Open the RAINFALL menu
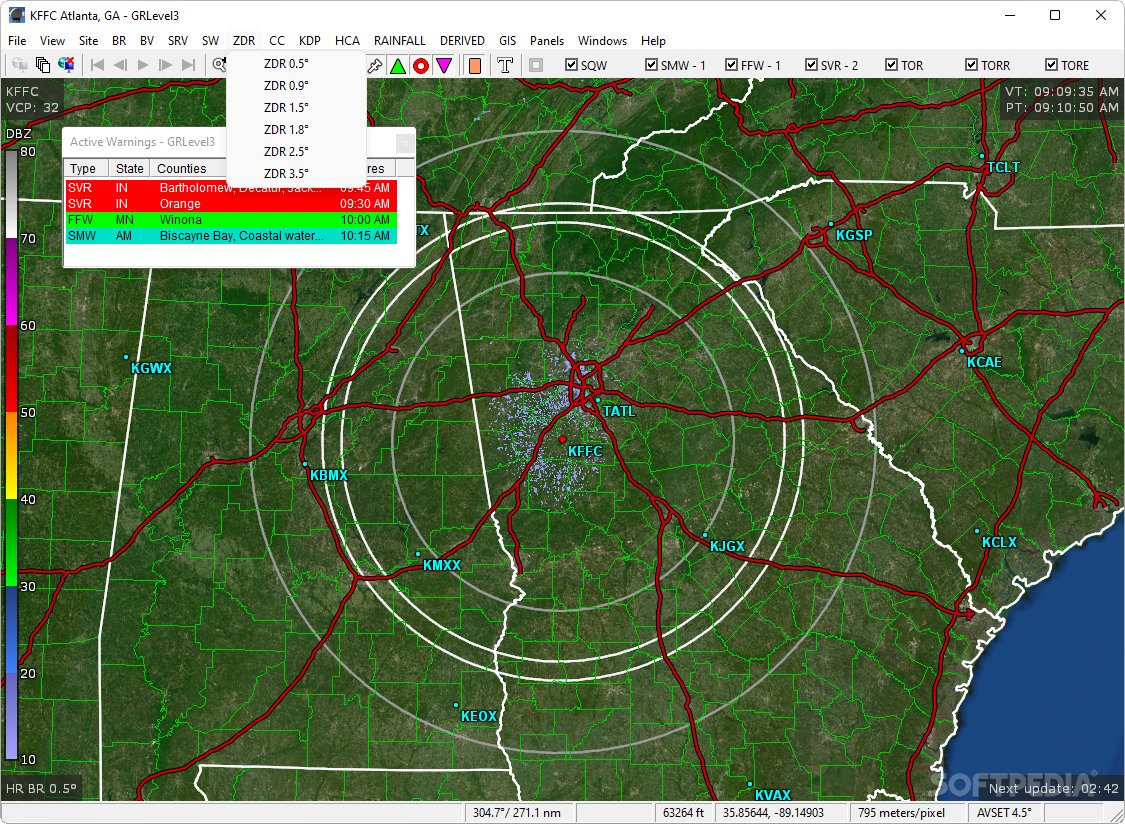Viewport: 1125px width, 824px height. click(x=400, y=41)
